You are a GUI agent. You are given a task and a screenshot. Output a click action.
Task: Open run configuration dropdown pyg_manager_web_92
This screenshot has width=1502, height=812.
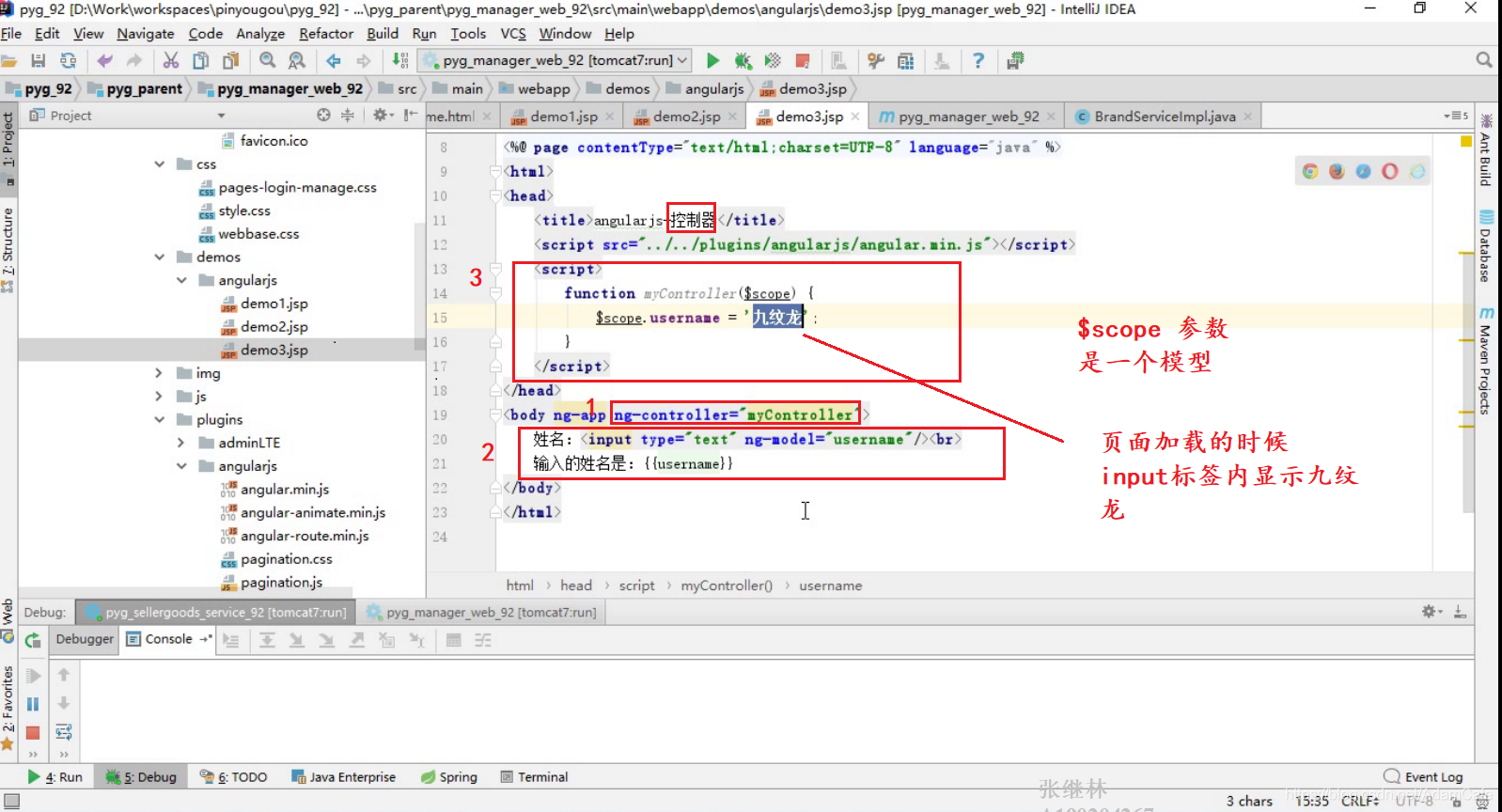coord(555,60)
